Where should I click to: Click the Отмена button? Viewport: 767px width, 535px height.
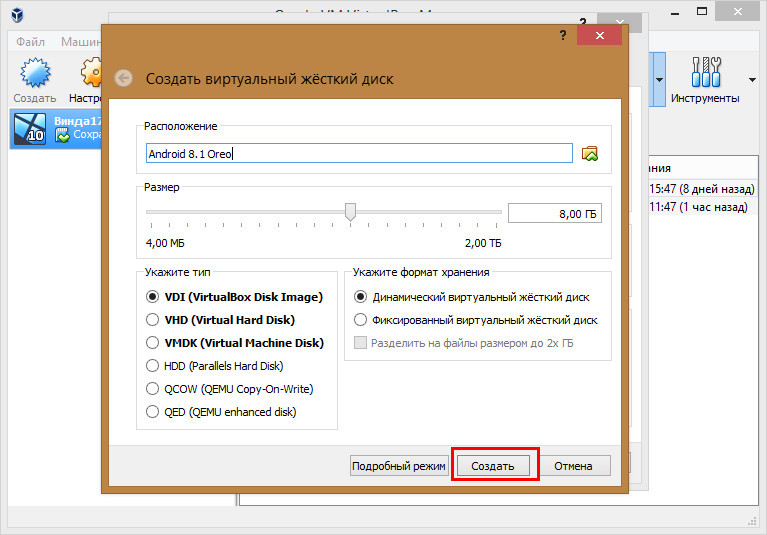[x=574, y=466]
